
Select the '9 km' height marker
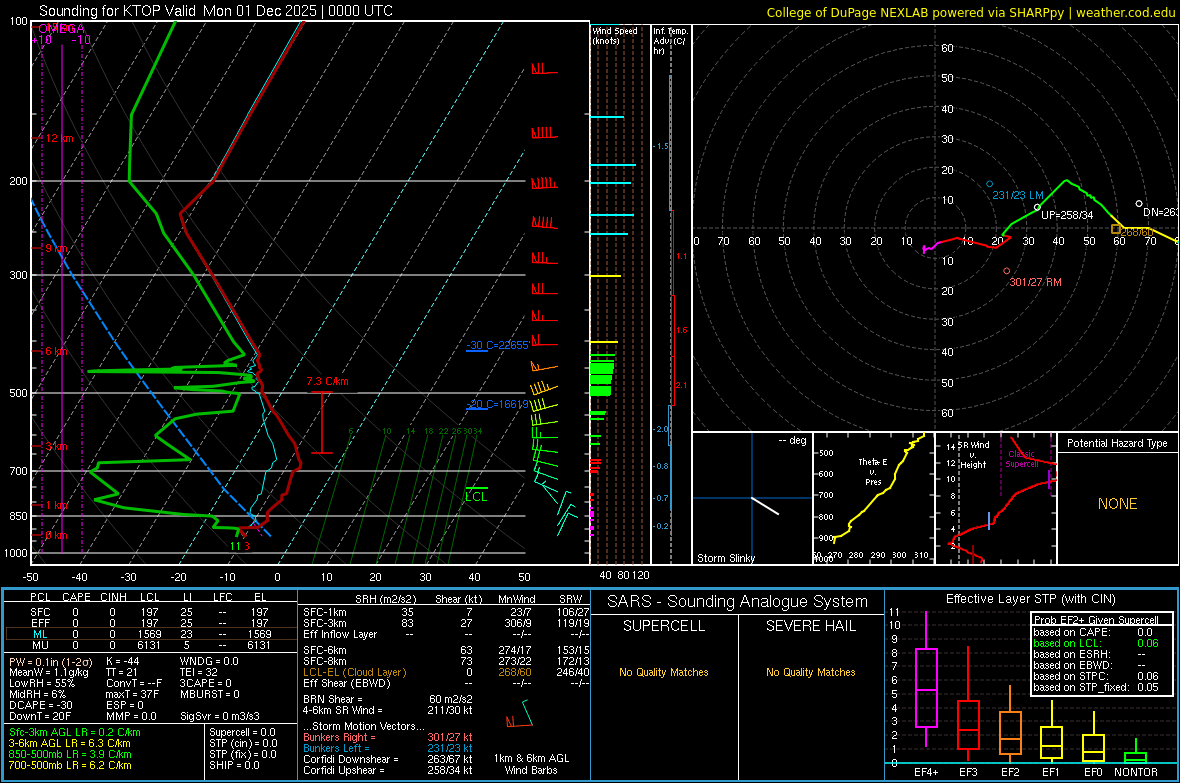click(56, 248)
